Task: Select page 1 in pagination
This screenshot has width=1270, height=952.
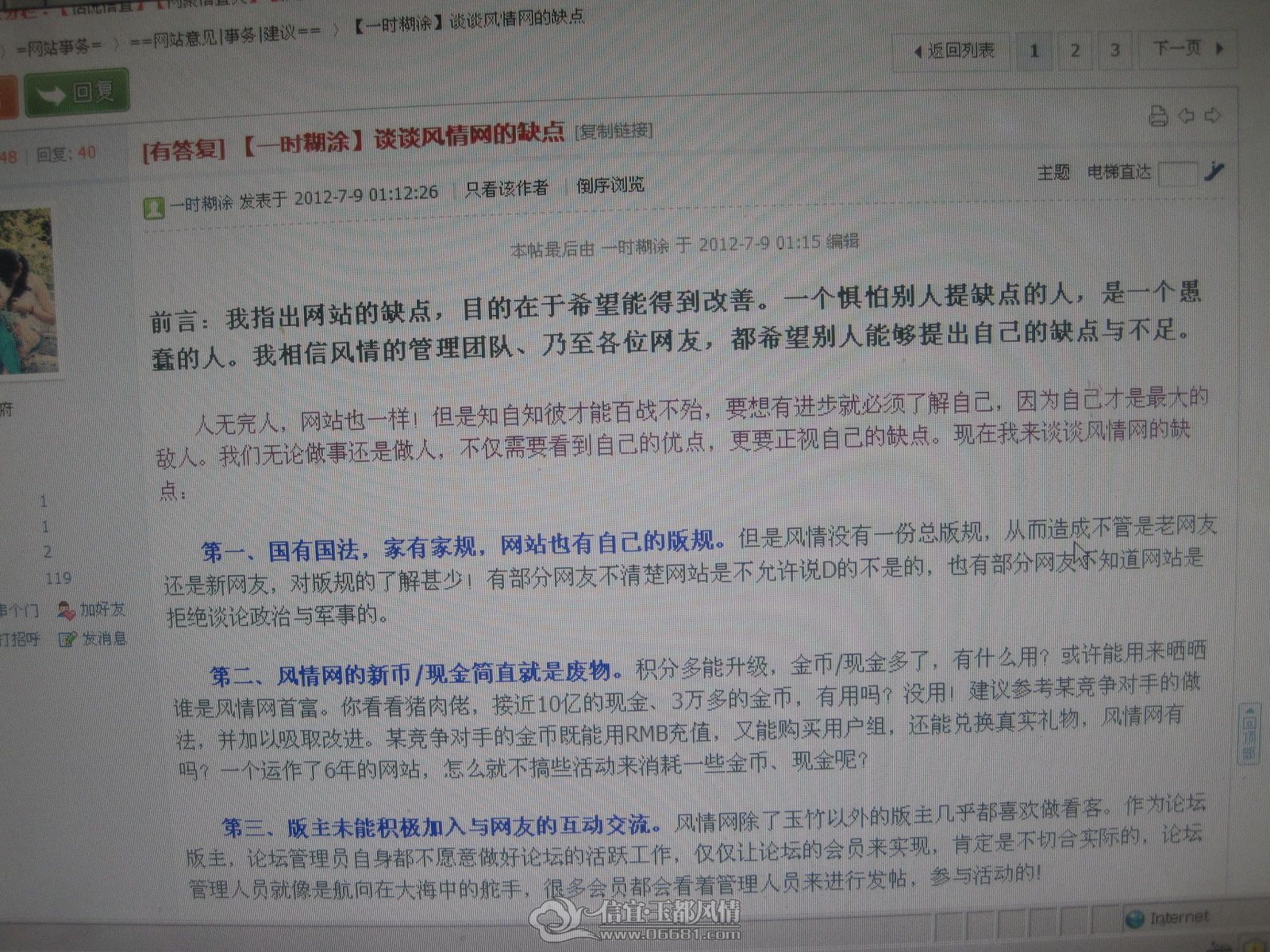Action: [x=1034, y=51]
